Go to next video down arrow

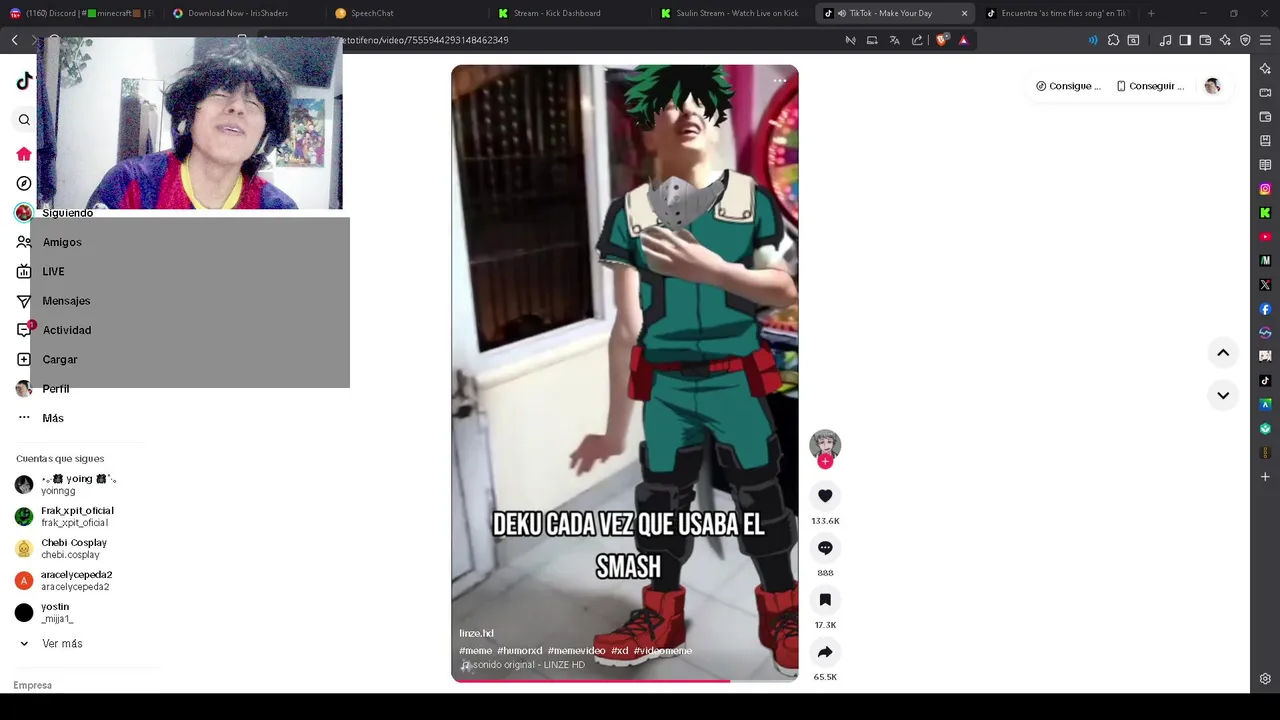point(1223,395)
